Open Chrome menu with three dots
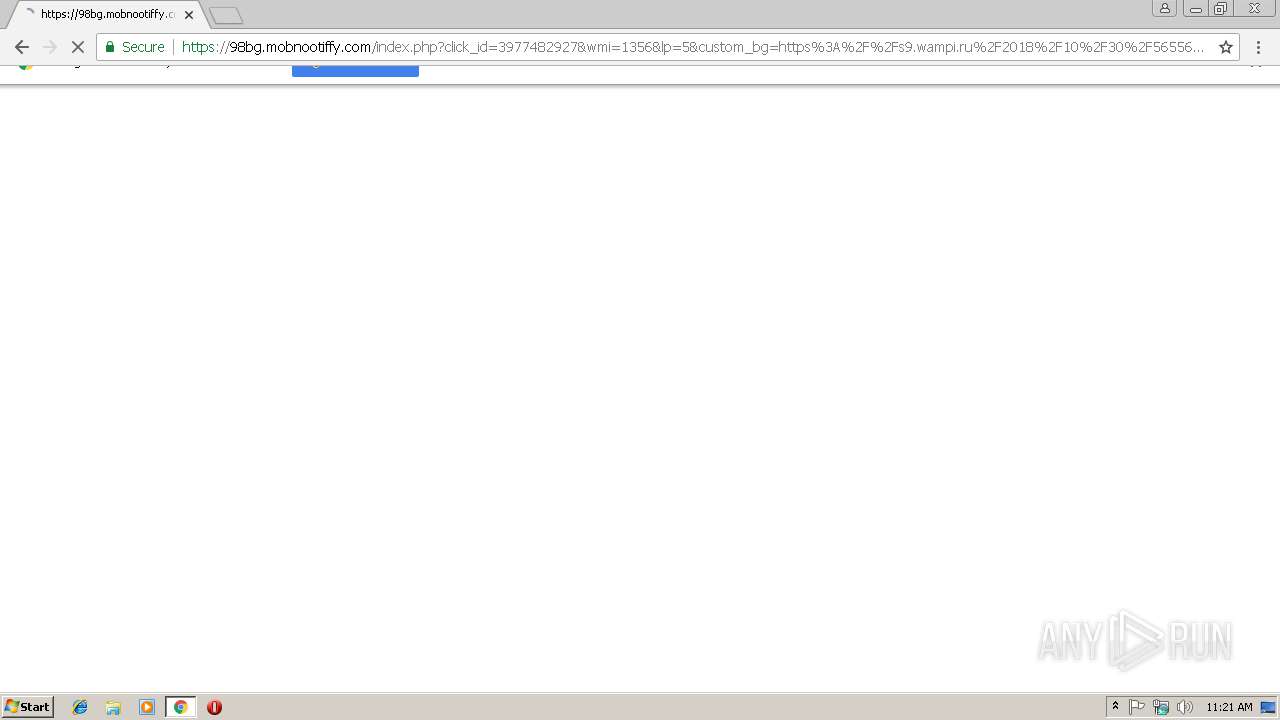Screen dimensions: 1280x720 [x=1258, y=47]
